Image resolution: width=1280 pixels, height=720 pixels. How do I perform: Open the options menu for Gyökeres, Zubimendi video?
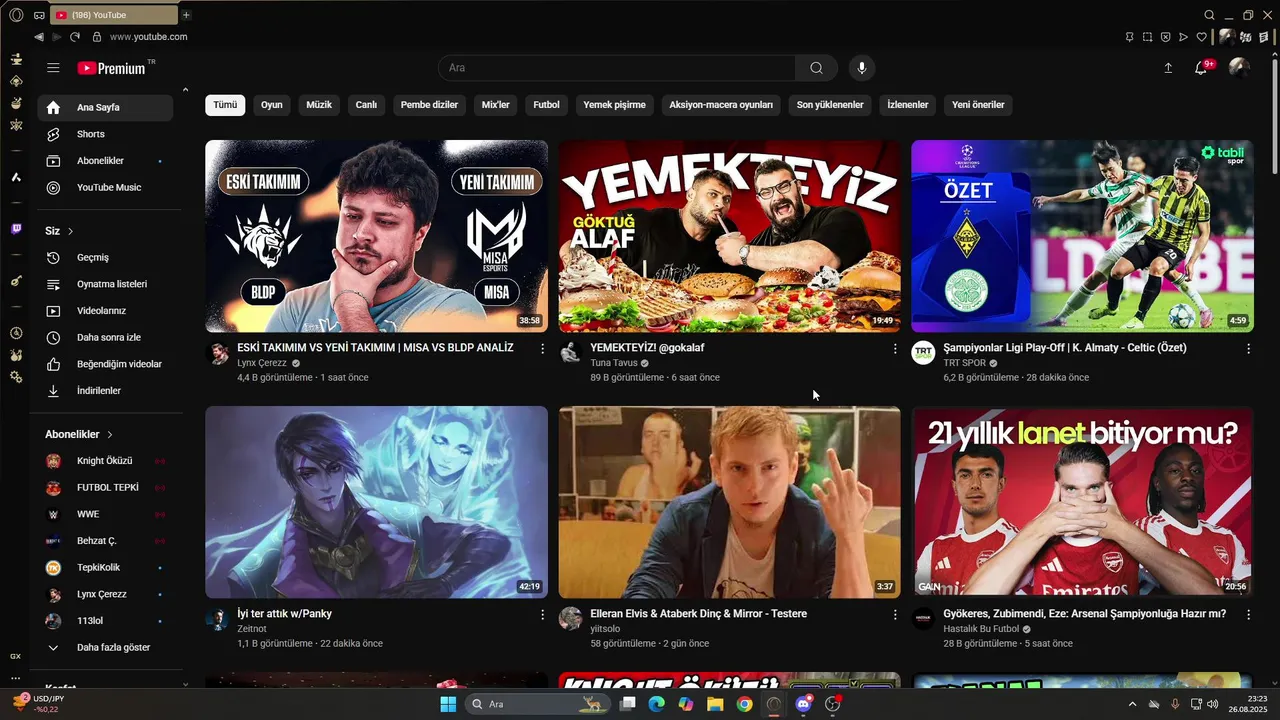click(x=1248, y=615)
